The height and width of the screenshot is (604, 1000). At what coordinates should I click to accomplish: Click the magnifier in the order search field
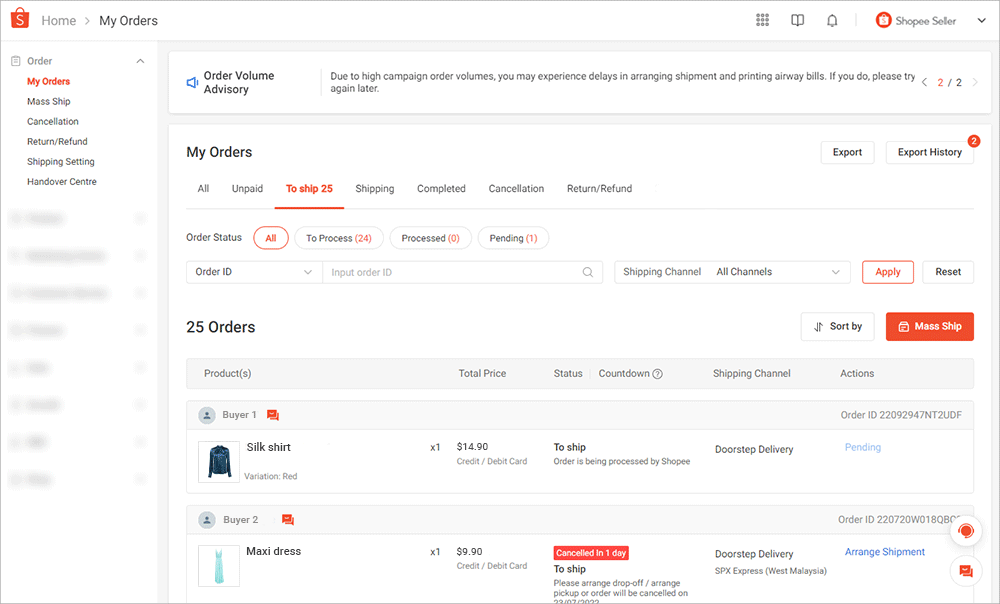click(x=588, y=271)
